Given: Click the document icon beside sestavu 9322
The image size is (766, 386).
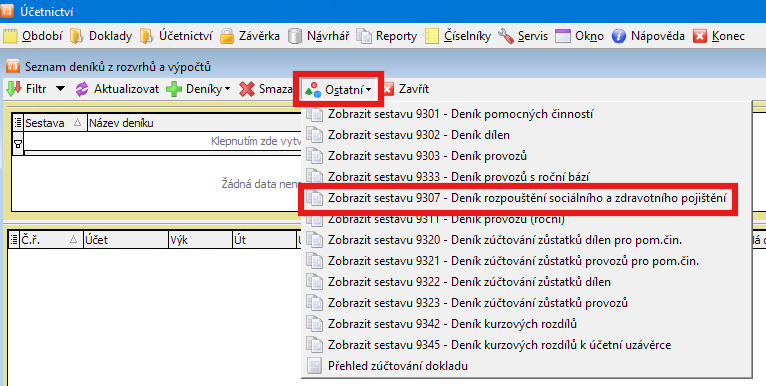Looking at the screenshot, I should click(315, 282).
